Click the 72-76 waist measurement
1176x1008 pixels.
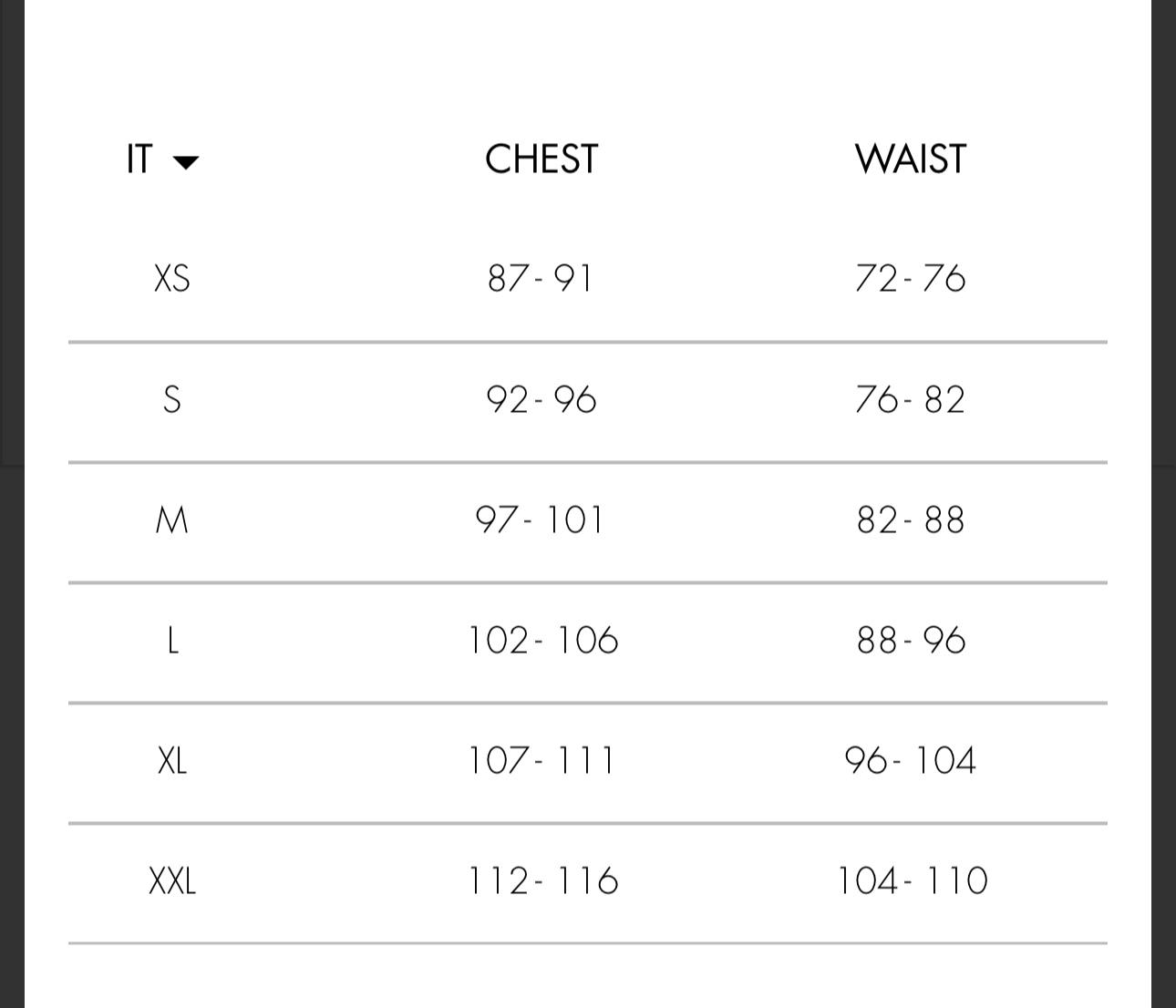[x=910, y=278]
